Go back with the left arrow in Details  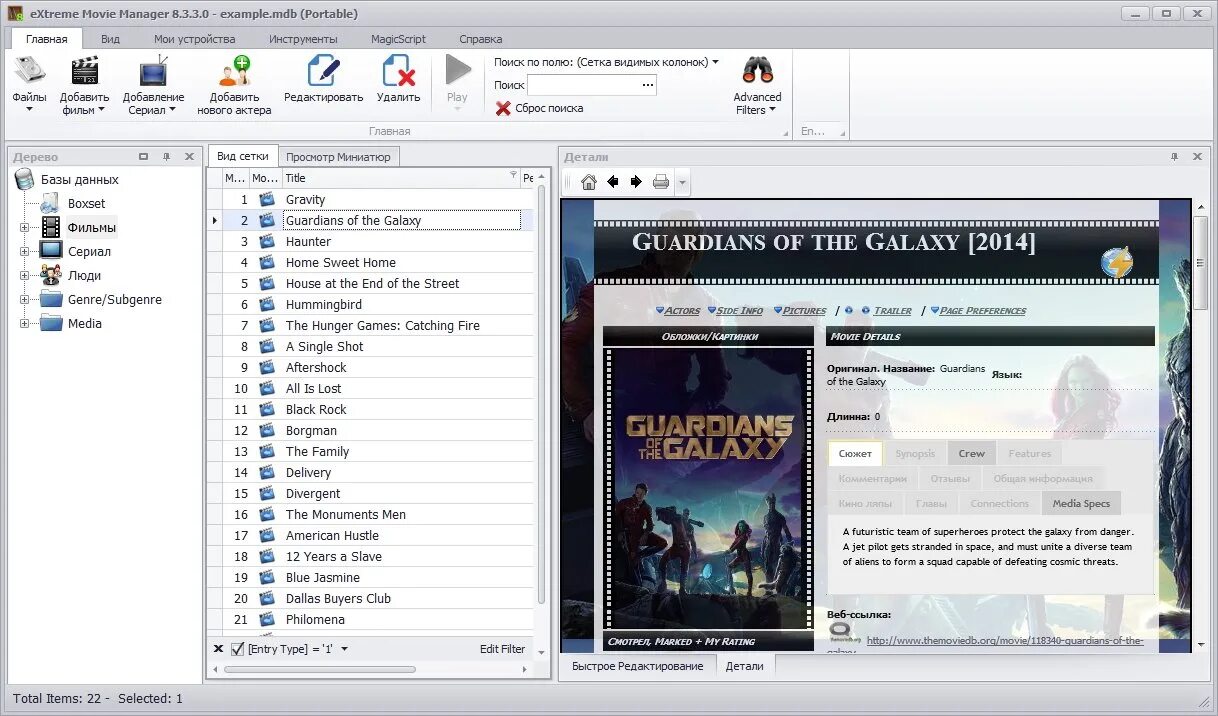[613, 182]
